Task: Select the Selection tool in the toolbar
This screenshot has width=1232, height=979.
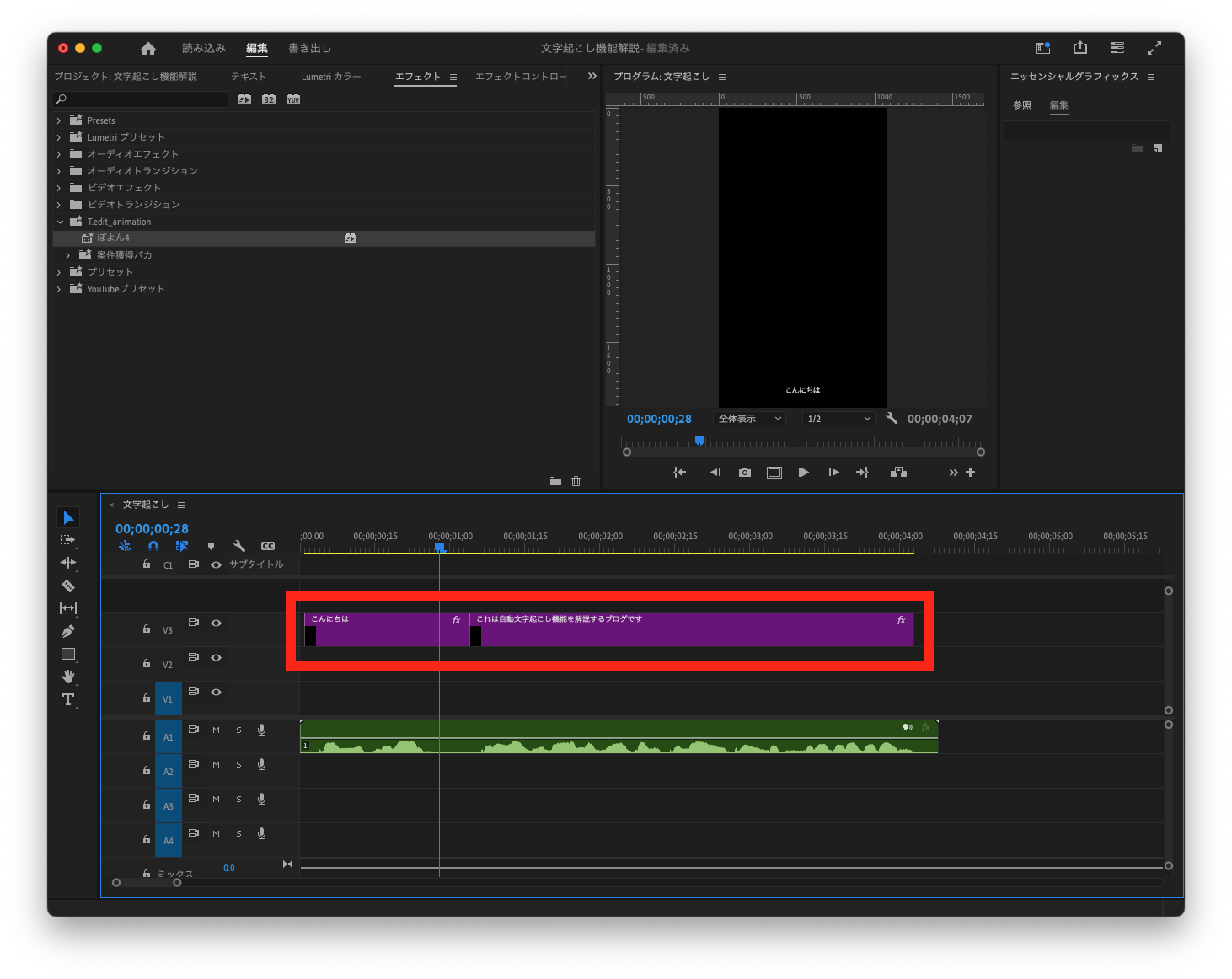Action: (68, 516)
